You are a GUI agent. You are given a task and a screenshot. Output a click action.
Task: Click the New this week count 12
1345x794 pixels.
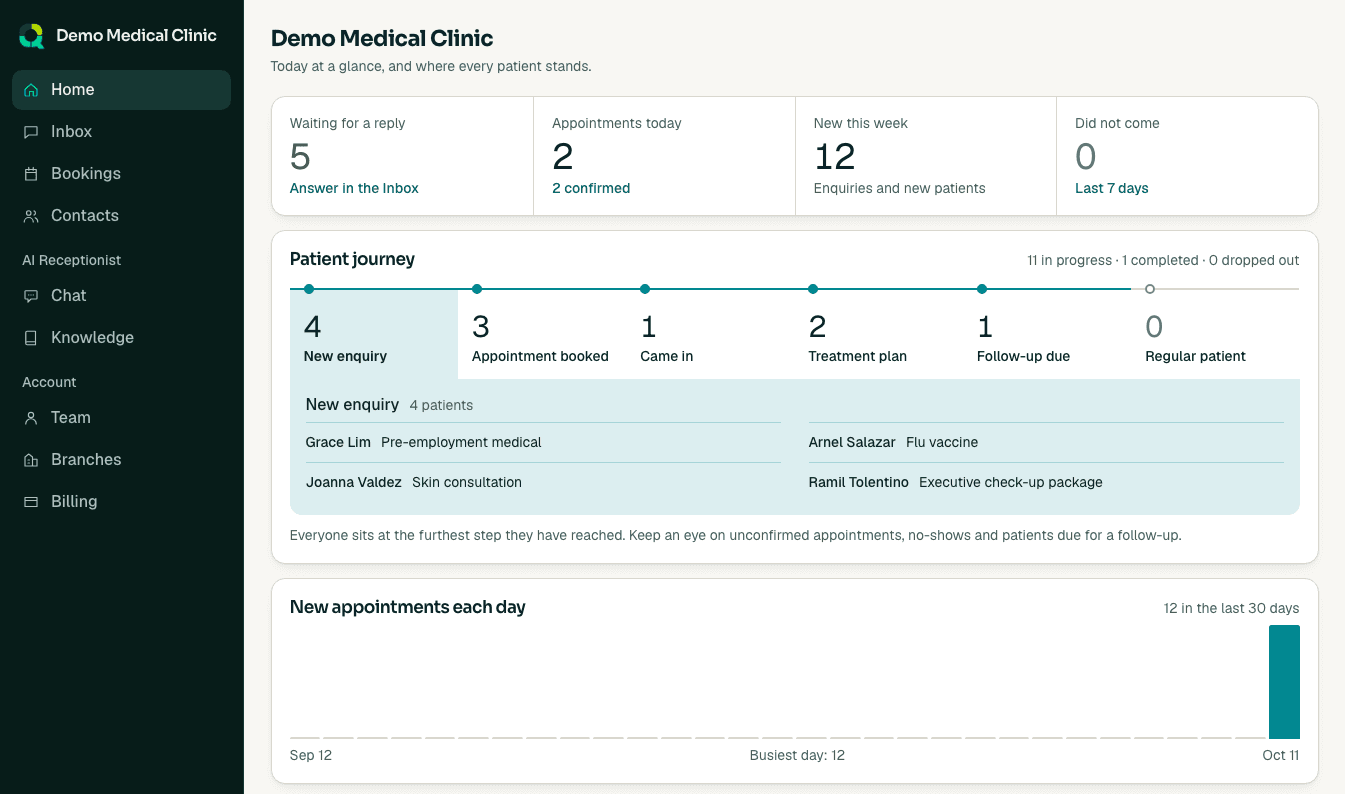pyautogui.click(x=834, y=157)
